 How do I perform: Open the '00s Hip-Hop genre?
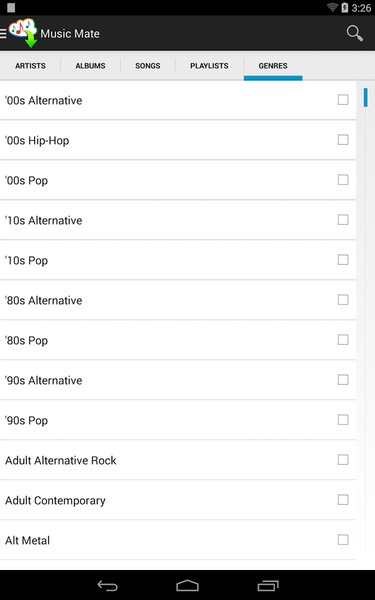point(178,140)
